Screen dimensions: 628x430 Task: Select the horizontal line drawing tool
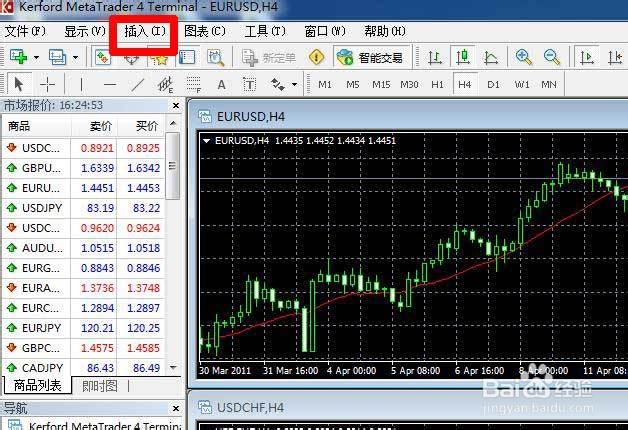[x=110, y=84]
